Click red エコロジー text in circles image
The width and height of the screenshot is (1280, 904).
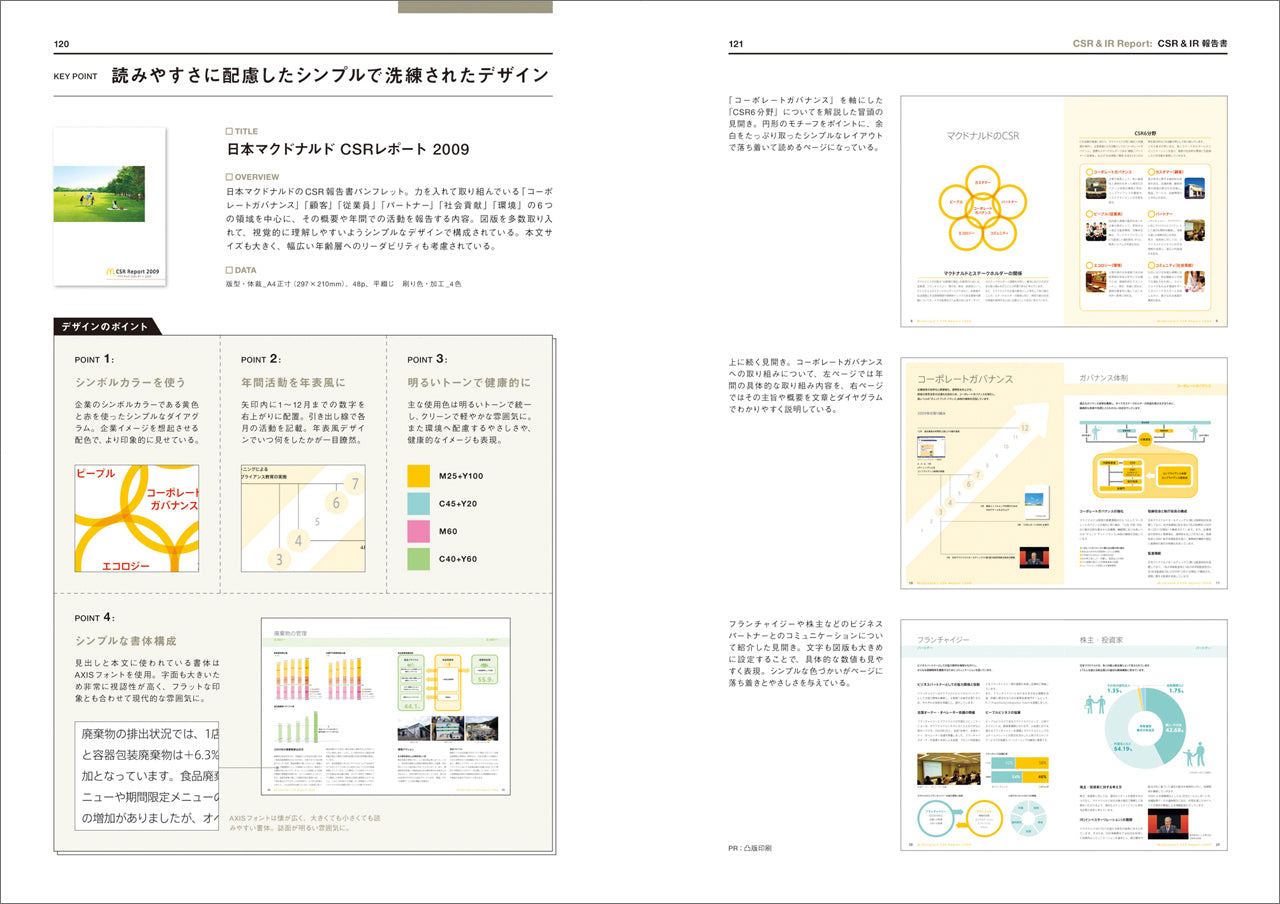(126, 565)
